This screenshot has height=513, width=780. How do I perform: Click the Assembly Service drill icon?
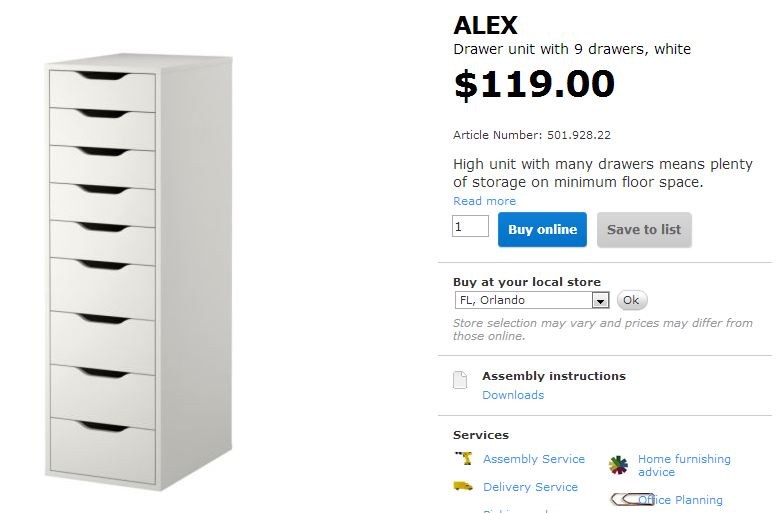tap(463, 459)
